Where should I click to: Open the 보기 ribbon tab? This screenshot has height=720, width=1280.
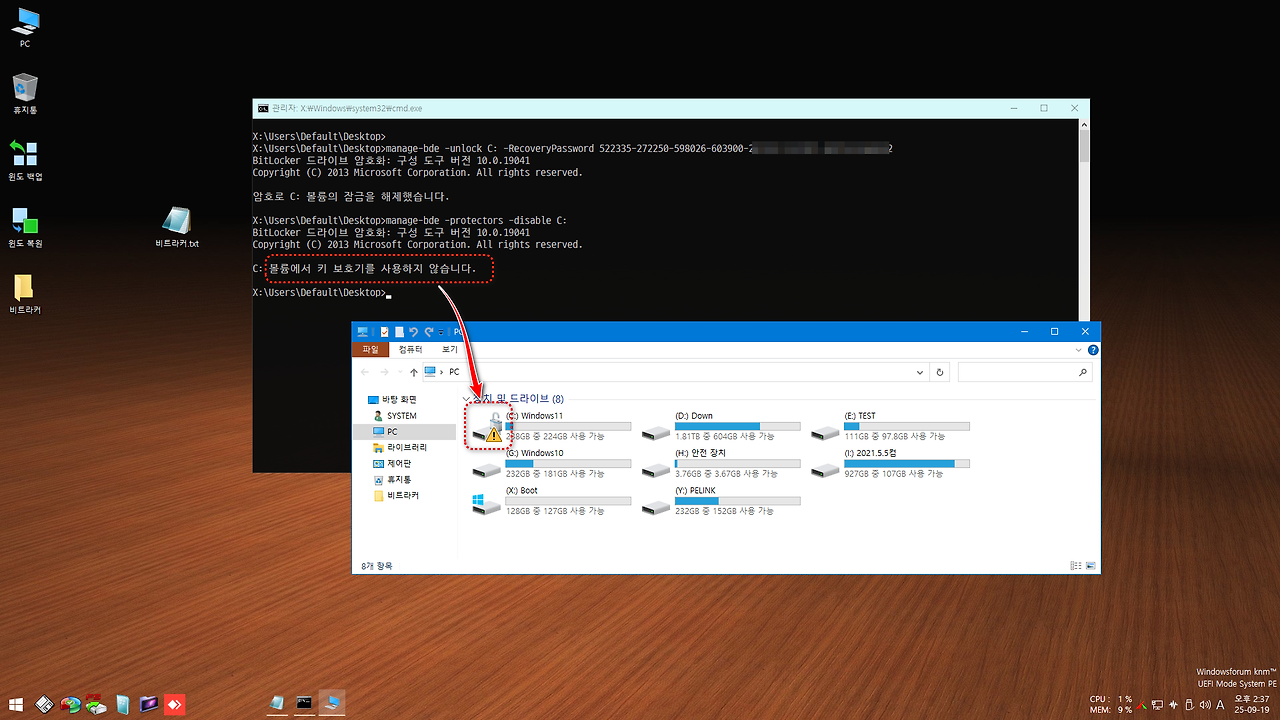(x=450, y=350)
